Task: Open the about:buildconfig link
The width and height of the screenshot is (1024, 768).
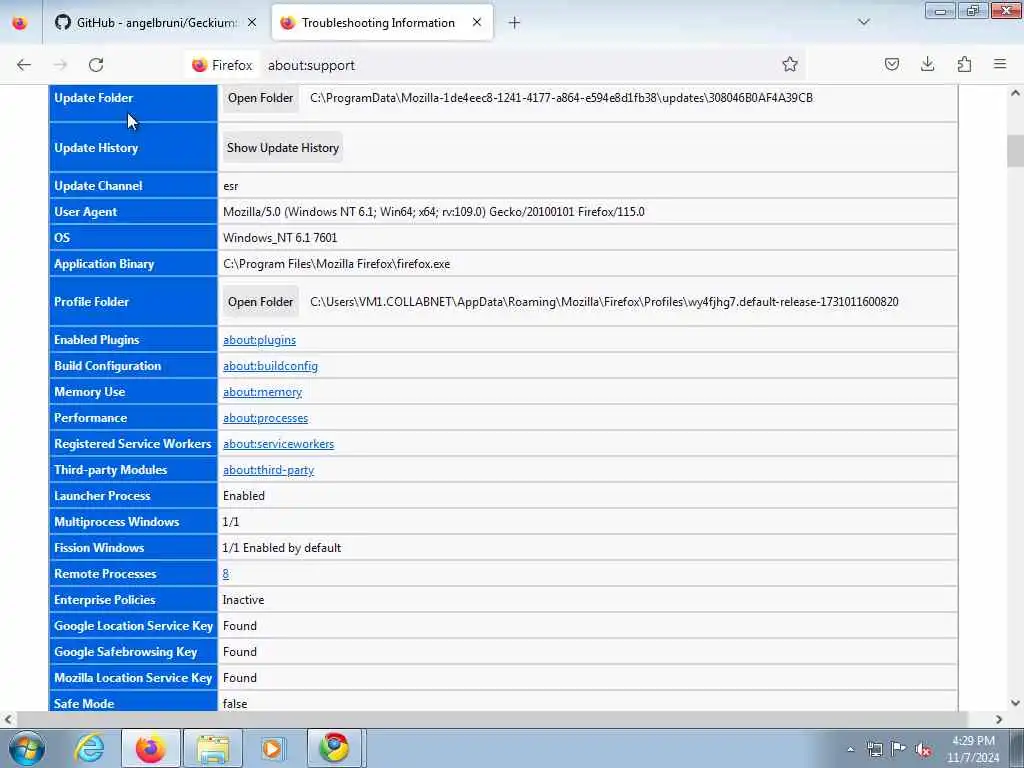Action: click(x=270, y=366)
